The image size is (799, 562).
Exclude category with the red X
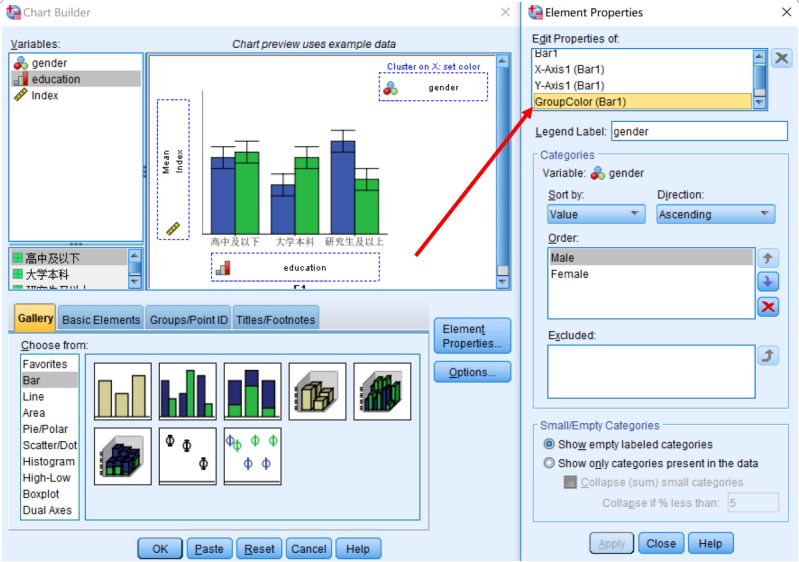[x=768, y=306]
